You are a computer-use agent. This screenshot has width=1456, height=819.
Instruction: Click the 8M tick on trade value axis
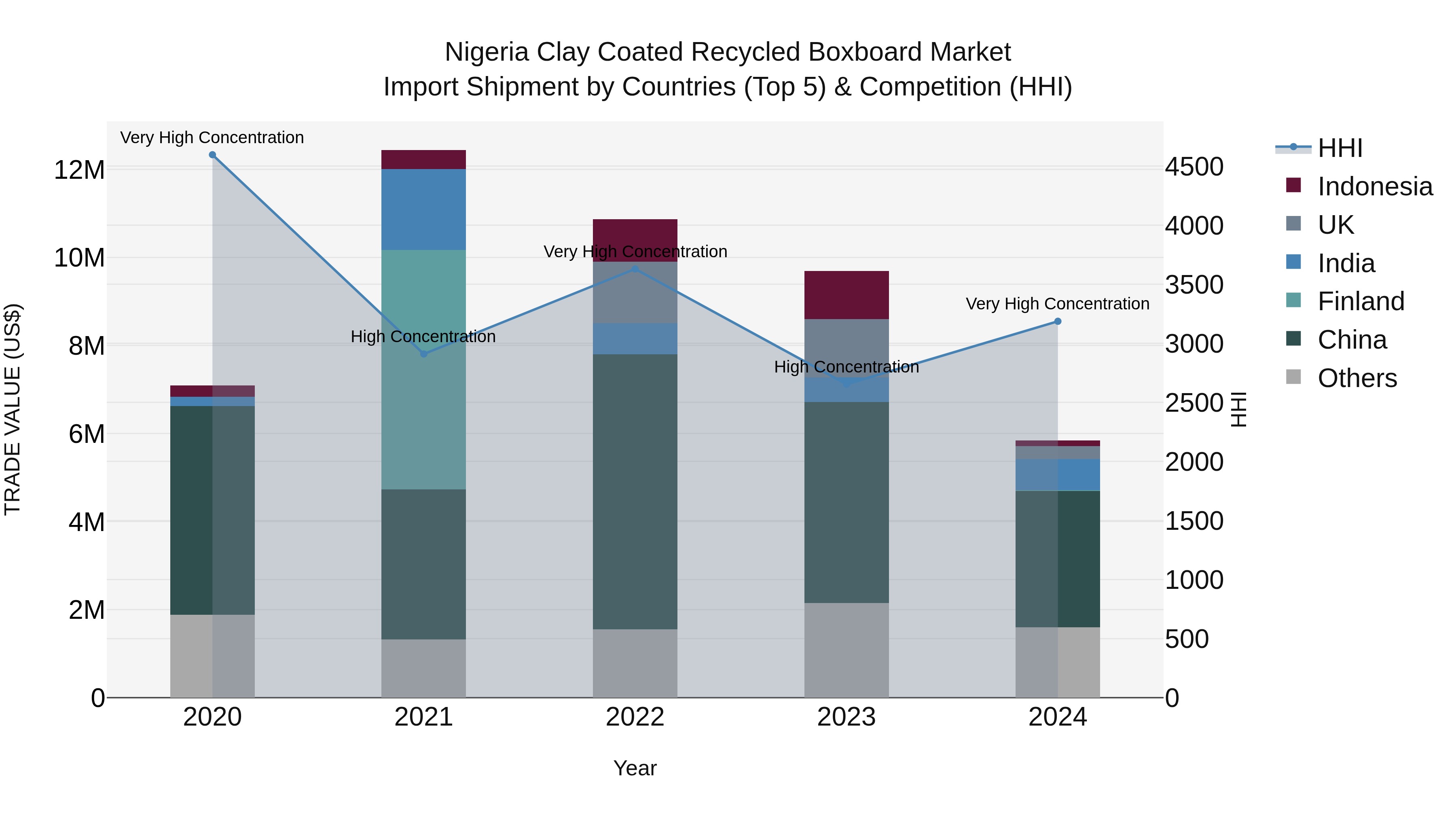(x=87, y=345)
